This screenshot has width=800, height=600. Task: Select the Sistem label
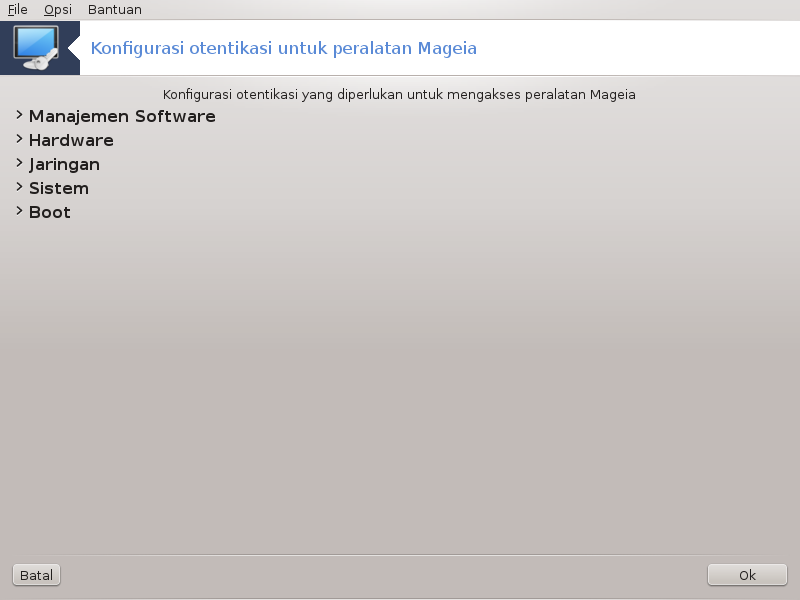pyautogui.click(x=59, y=188)
